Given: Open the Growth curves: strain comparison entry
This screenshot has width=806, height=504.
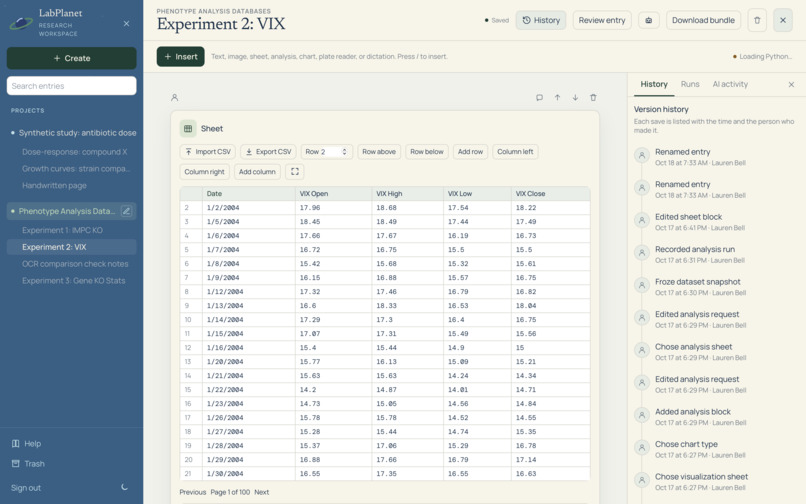Looking at the screenshot, I should tap(76, 169).
